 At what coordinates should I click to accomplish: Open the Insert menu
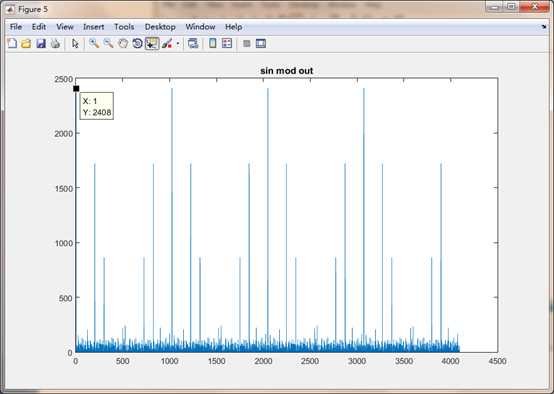(94, 27)
